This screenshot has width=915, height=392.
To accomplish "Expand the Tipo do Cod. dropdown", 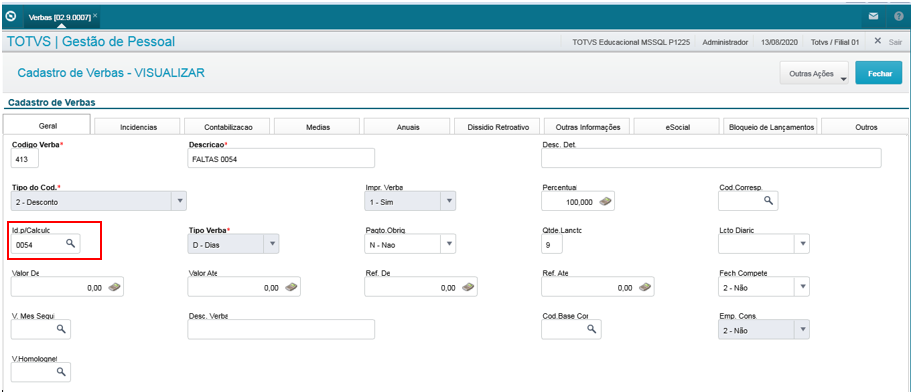I will point(180,201).
